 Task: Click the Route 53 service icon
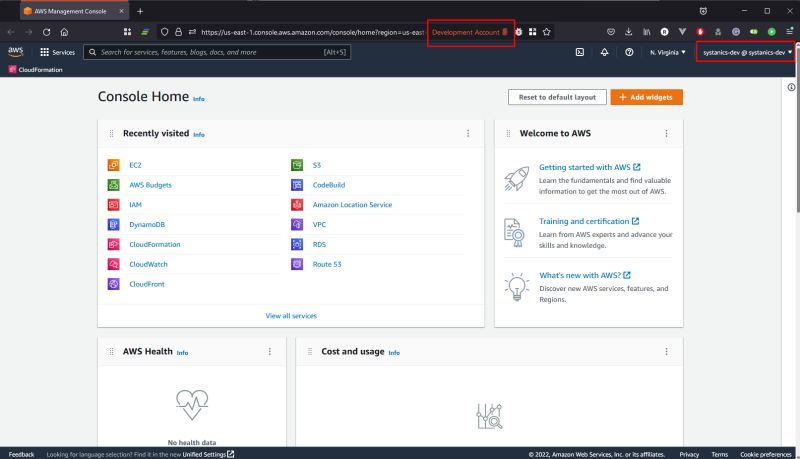(297, 264)
